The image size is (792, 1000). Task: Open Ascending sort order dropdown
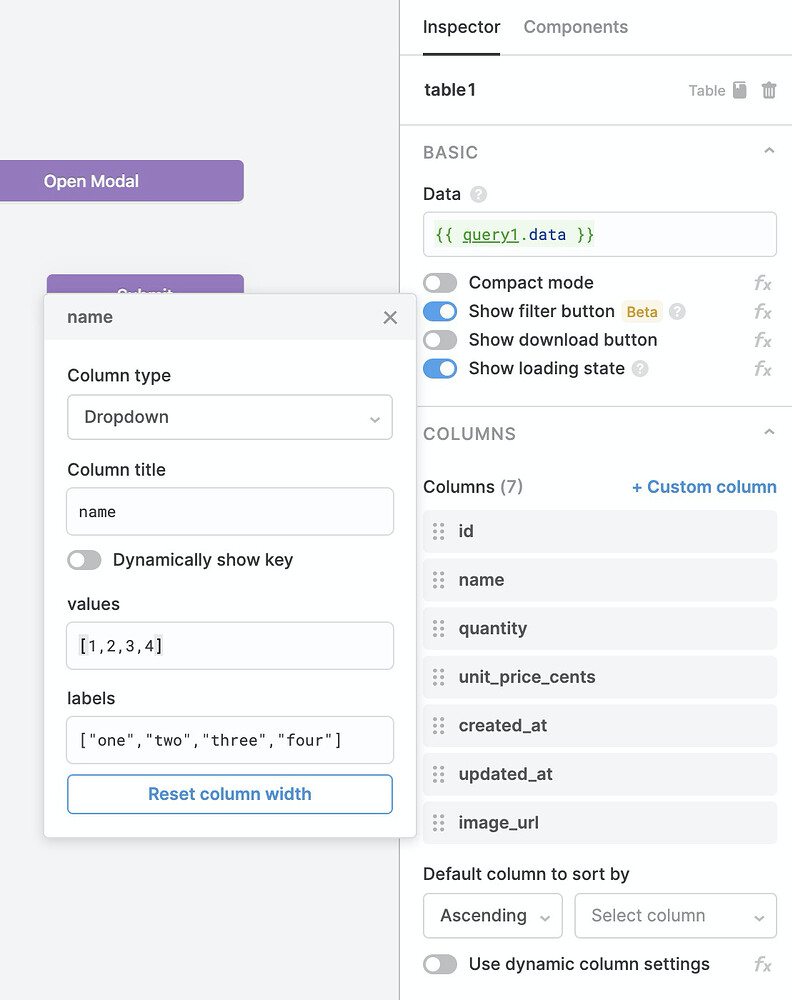tap(492, 916)
